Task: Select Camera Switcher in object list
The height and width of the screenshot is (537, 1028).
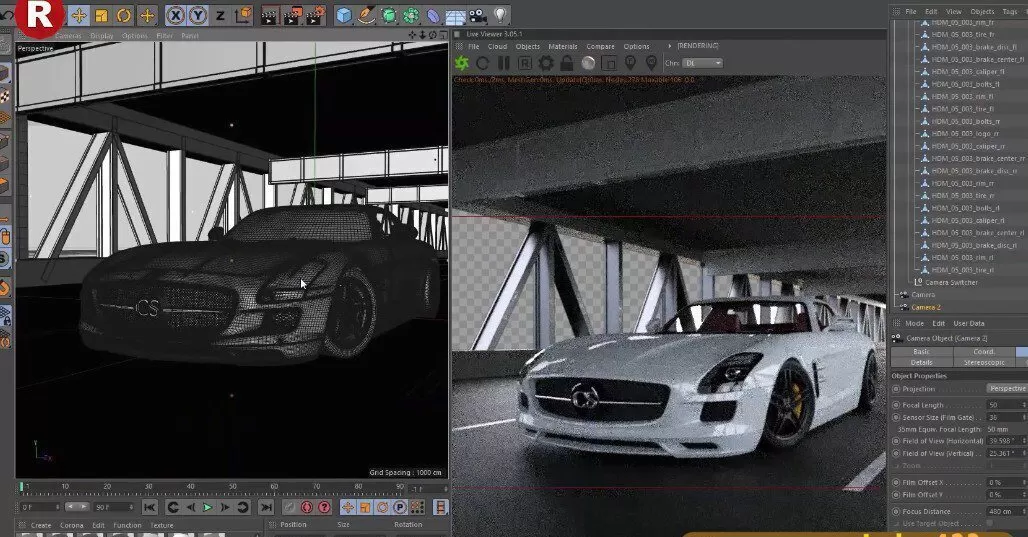Action: click(x=951, y=282)
